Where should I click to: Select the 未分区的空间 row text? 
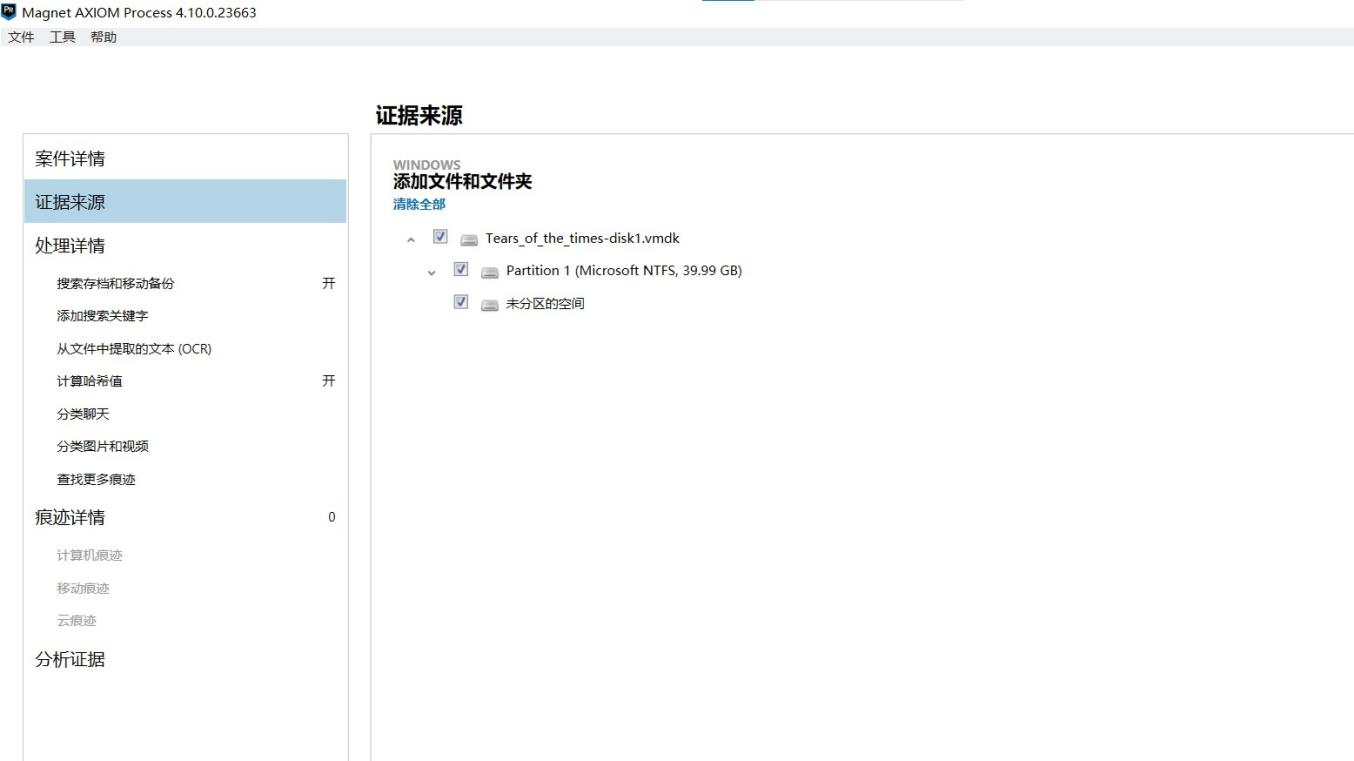point(545,303)
